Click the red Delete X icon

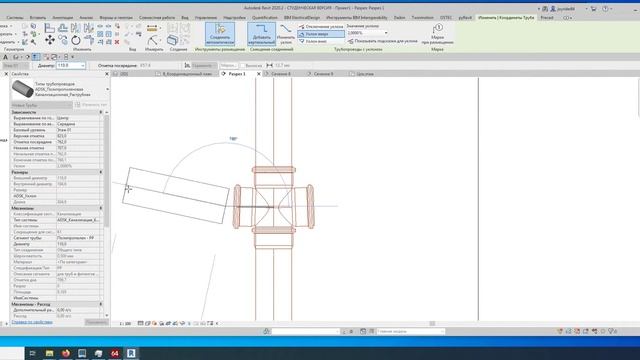tap(117, 42)
